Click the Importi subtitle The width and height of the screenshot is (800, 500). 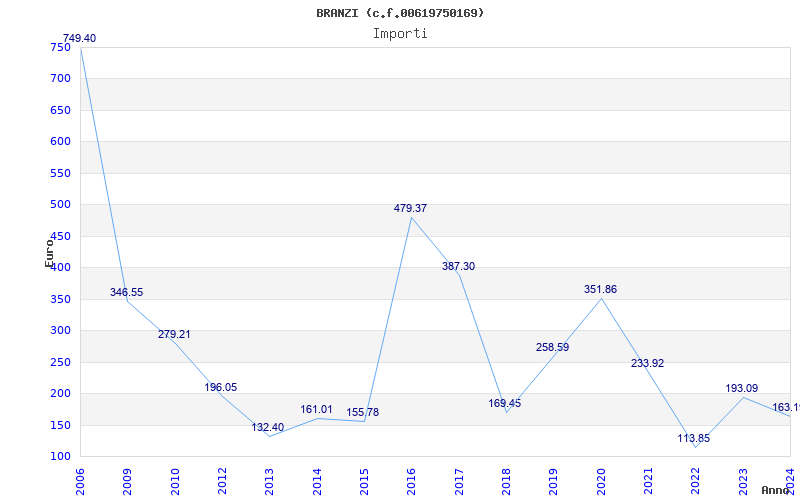point(400,34)
